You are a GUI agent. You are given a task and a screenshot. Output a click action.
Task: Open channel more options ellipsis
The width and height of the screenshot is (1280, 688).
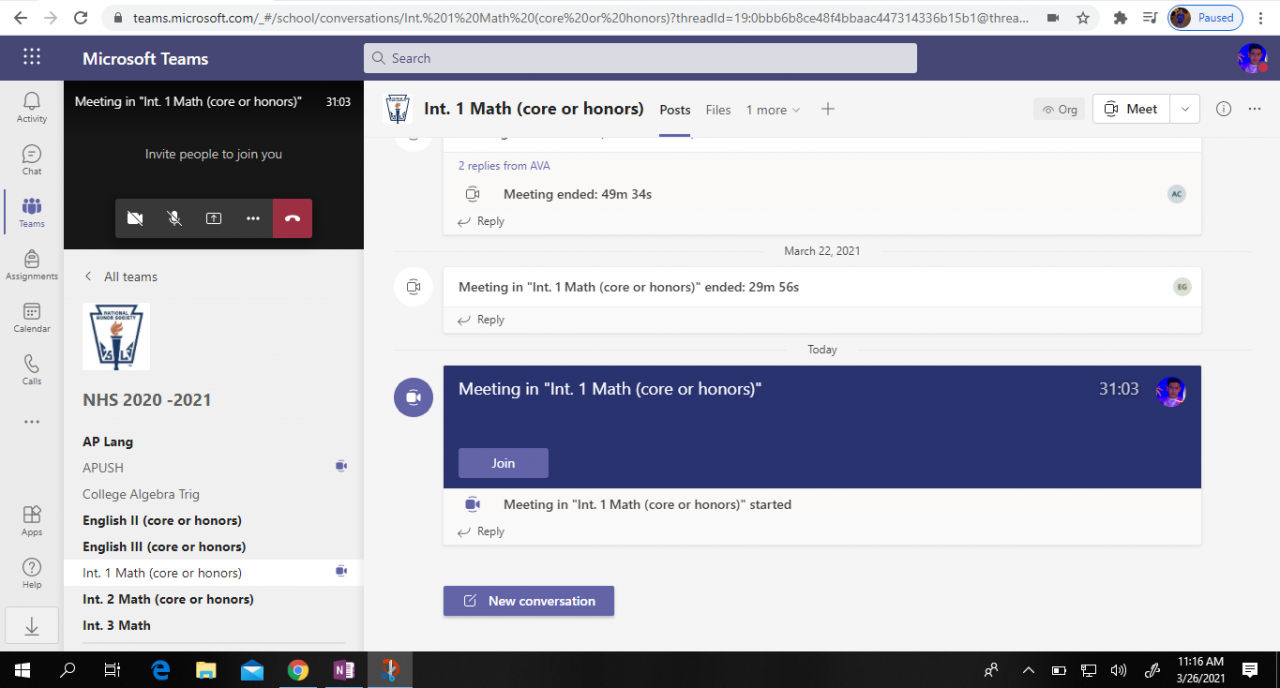pos(1255,109)
